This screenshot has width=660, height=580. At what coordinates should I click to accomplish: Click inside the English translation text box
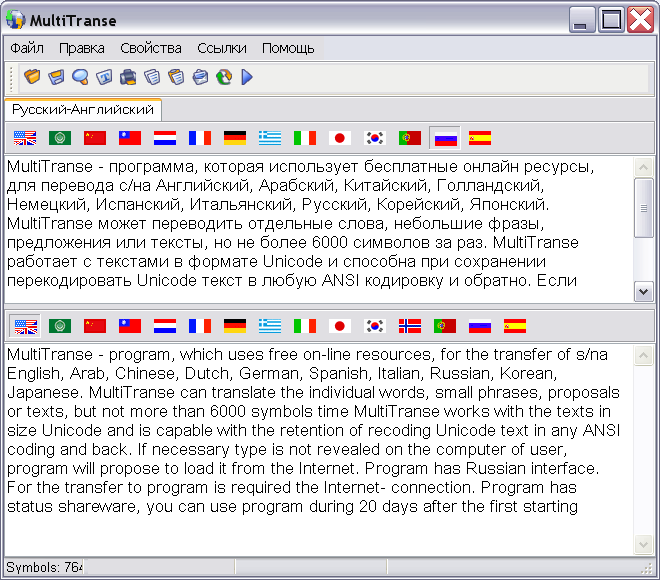click(x=319, y=450)
